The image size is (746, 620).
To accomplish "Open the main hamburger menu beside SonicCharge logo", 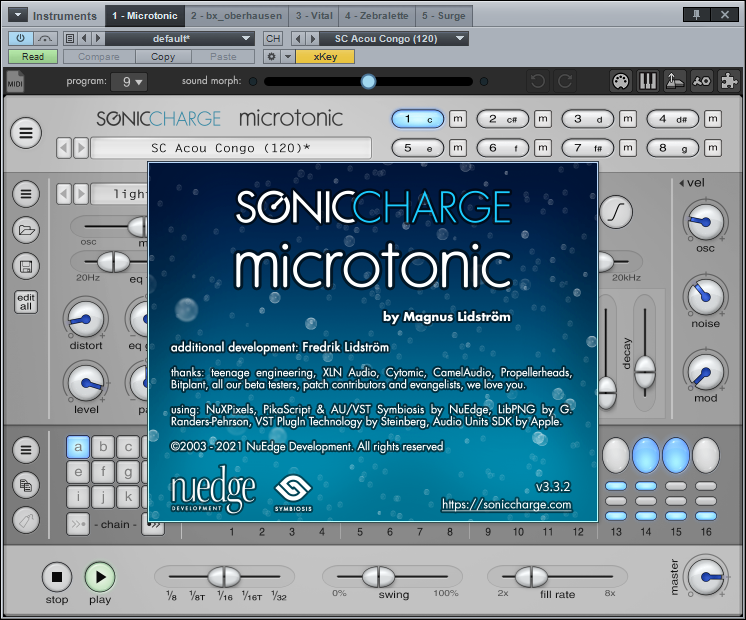I will pos(26,132).
